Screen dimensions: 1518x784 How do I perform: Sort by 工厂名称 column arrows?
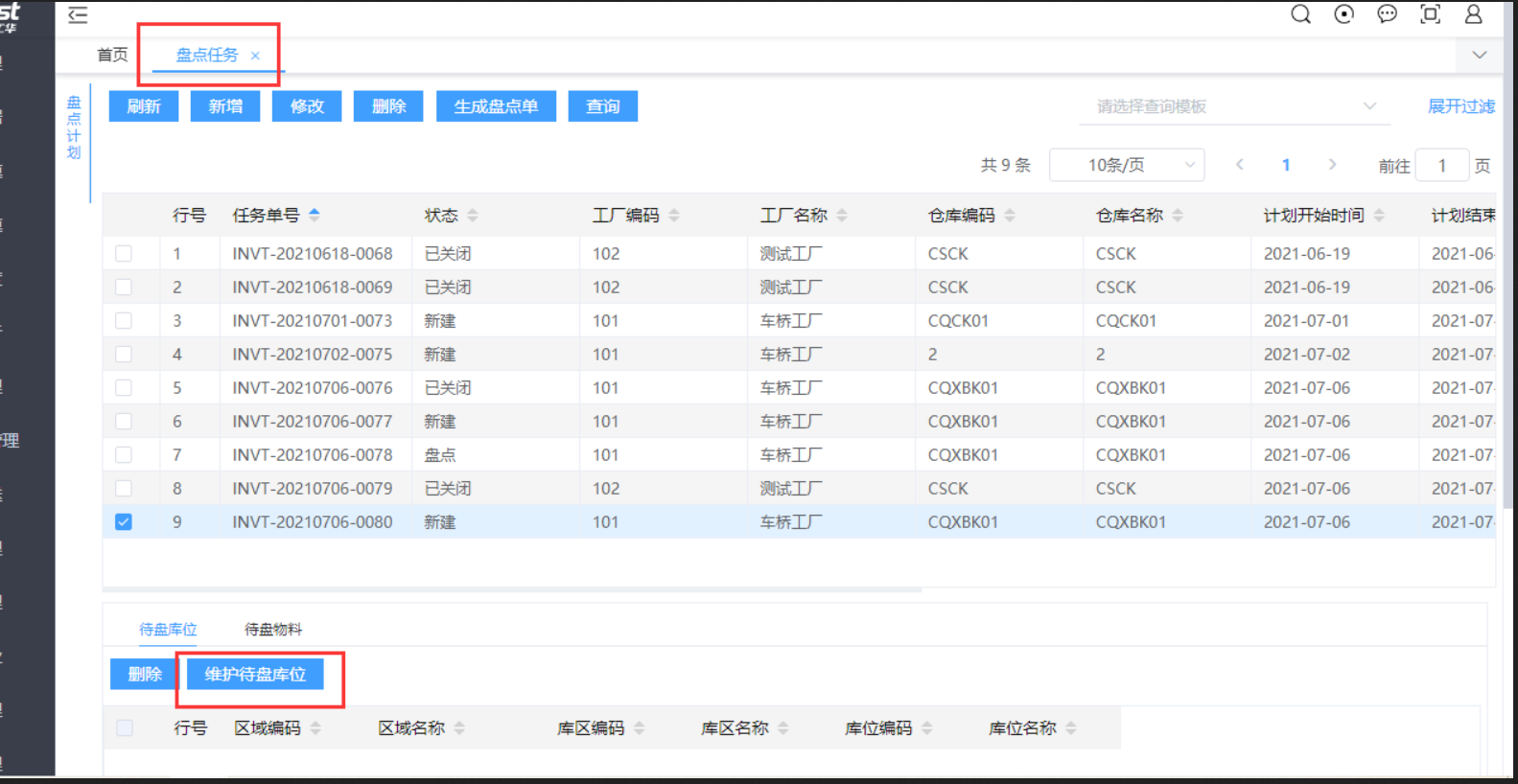841,215
